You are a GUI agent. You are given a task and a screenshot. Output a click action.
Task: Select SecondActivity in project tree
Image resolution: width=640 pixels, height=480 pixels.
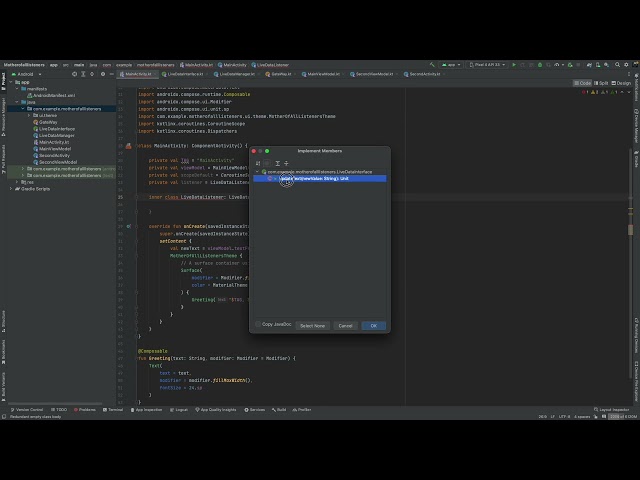point(51,156)
